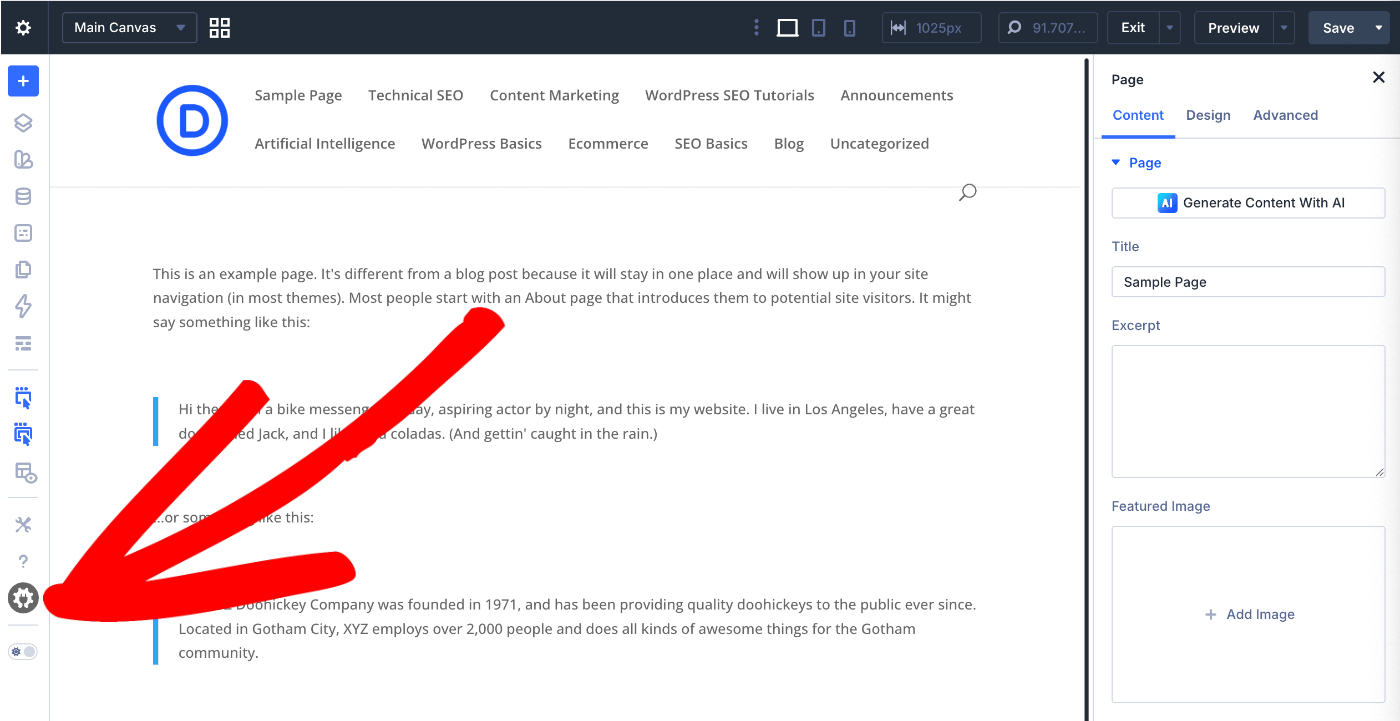Select the desktop view mode

point(787,28)
